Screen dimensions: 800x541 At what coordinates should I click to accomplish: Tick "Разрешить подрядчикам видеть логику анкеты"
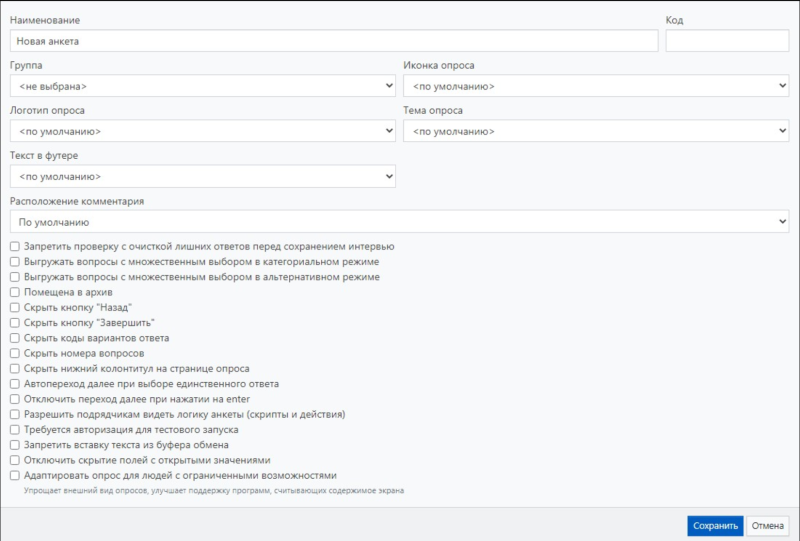(15, 414)
